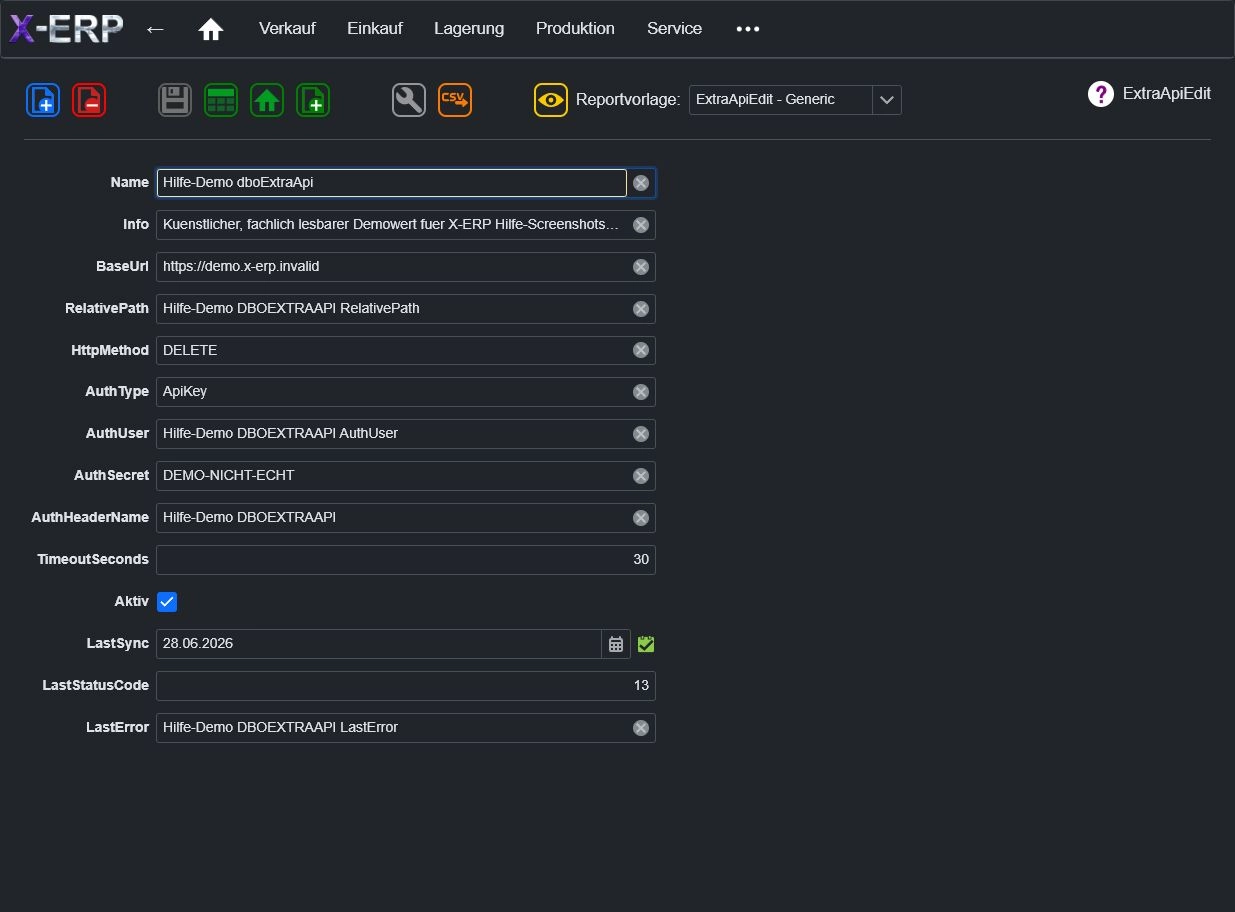Open the wrench settings tool icon

click(409, 100)
